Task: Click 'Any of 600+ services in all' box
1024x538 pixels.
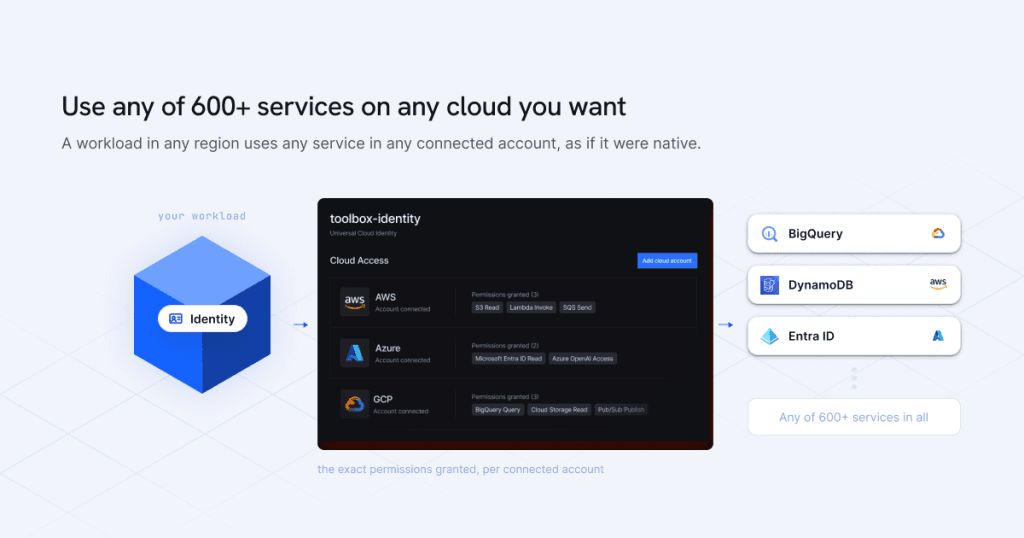Action: pyautogui.click(x=854, y=417)
